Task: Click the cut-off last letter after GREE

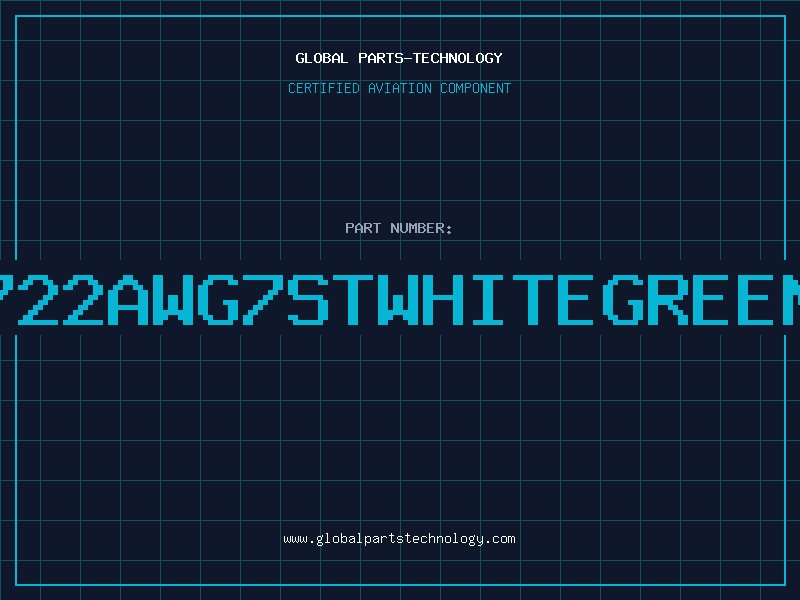Action: (x=791, y=300)
